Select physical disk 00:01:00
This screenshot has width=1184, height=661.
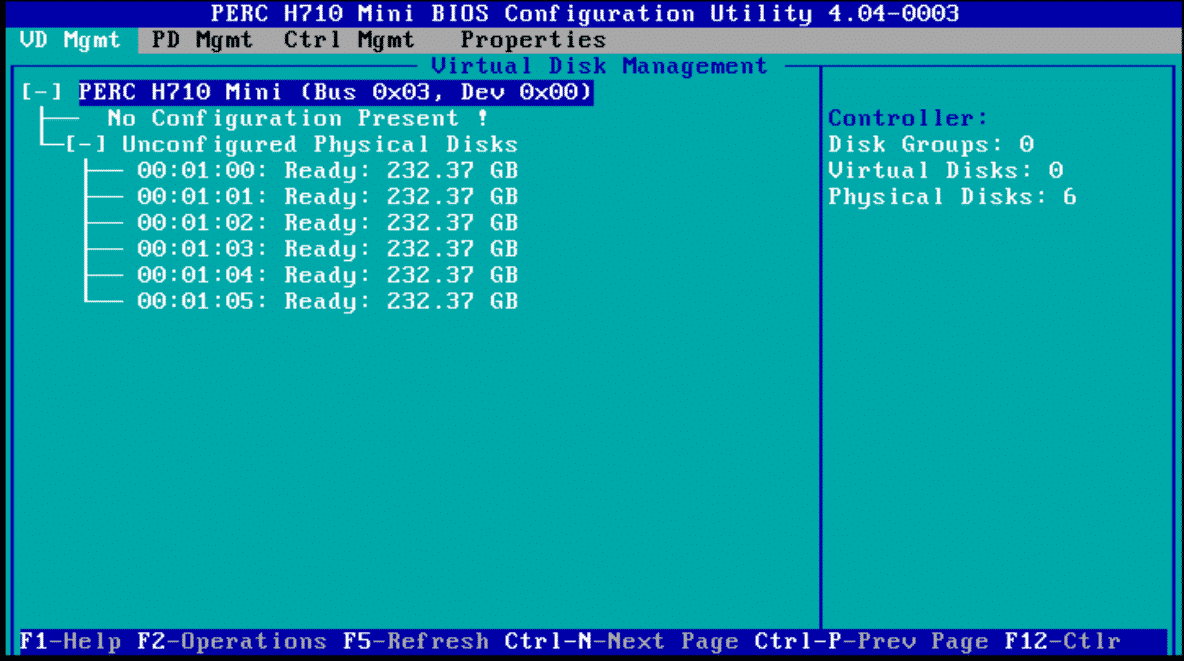pyautogui.click(x=327, y=171)
